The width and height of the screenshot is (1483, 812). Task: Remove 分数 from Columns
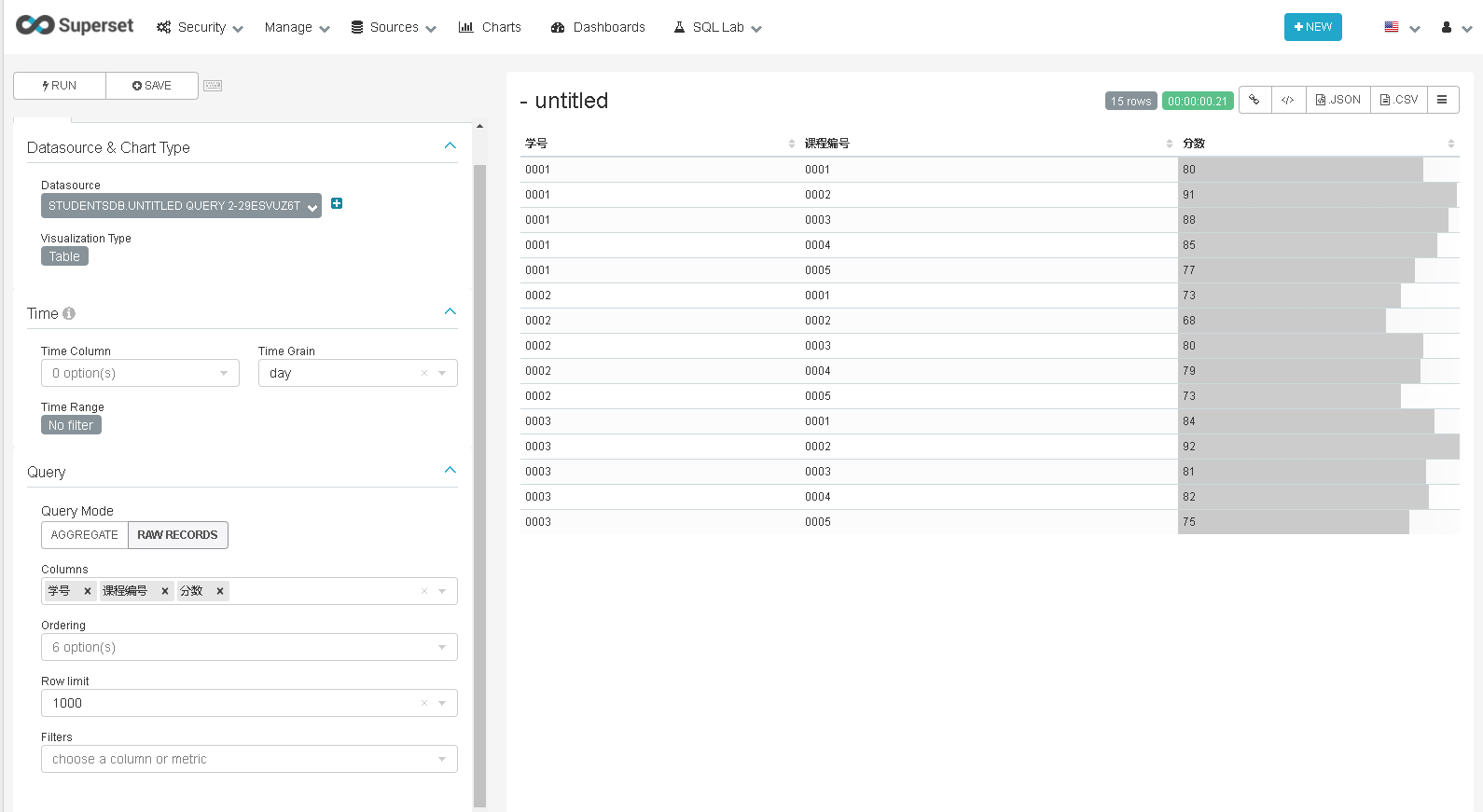pyautogui.click(x=220, y=591)
